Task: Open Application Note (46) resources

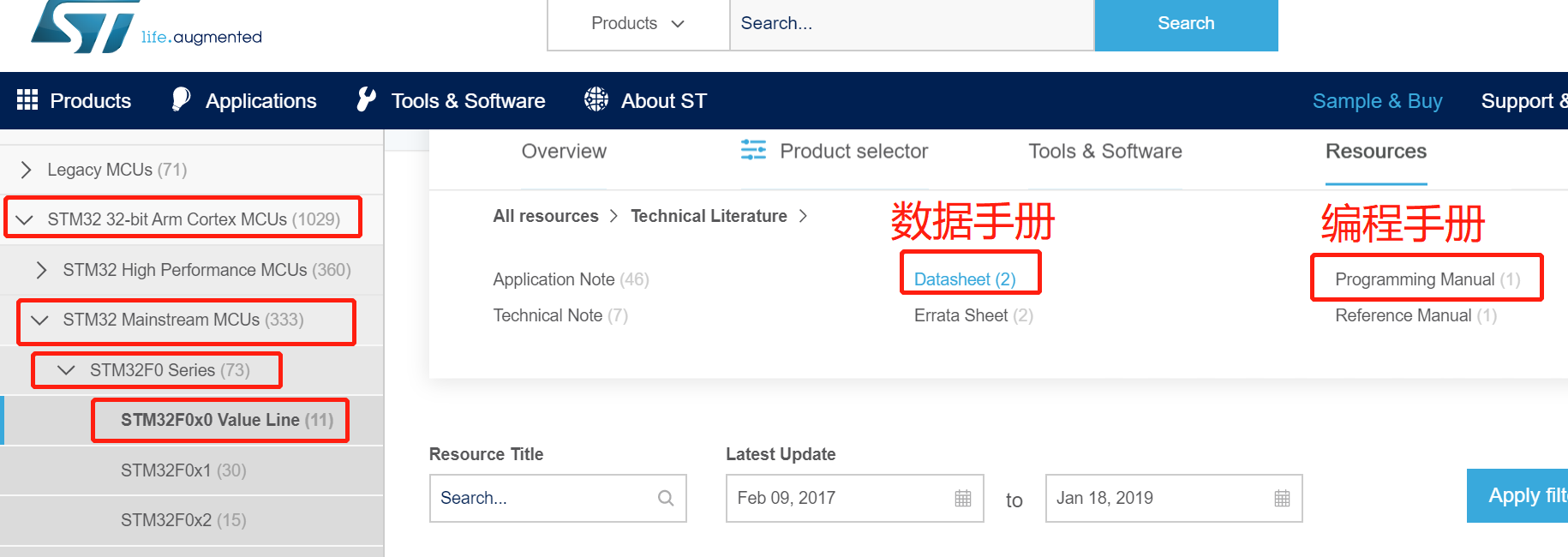Action: 571,279
